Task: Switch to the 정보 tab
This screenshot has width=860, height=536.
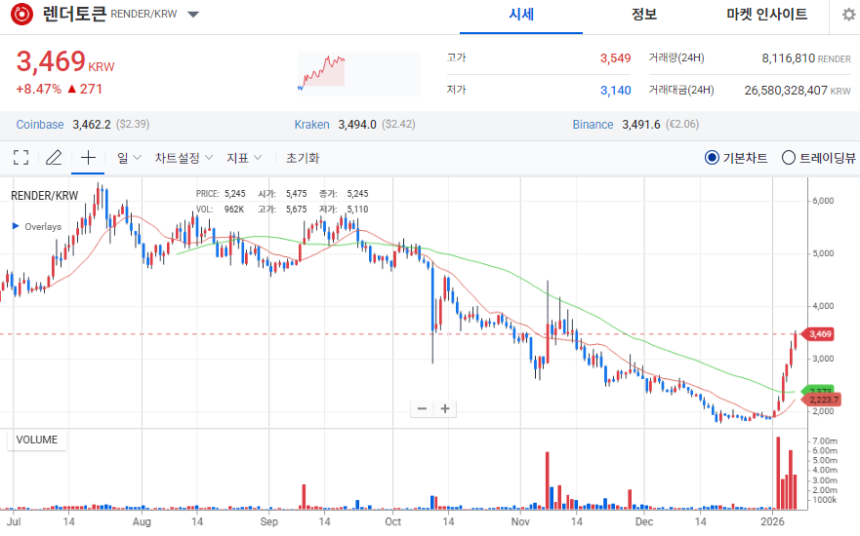Action: click(x=644, y=15)
